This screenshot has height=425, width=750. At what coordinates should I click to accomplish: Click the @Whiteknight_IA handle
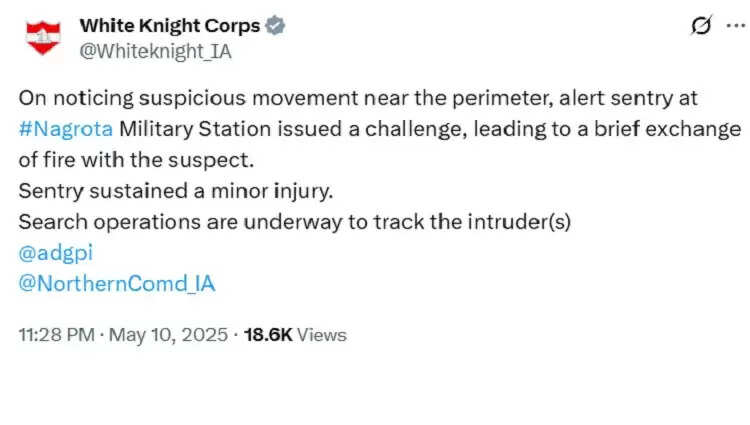click(155, 52)
